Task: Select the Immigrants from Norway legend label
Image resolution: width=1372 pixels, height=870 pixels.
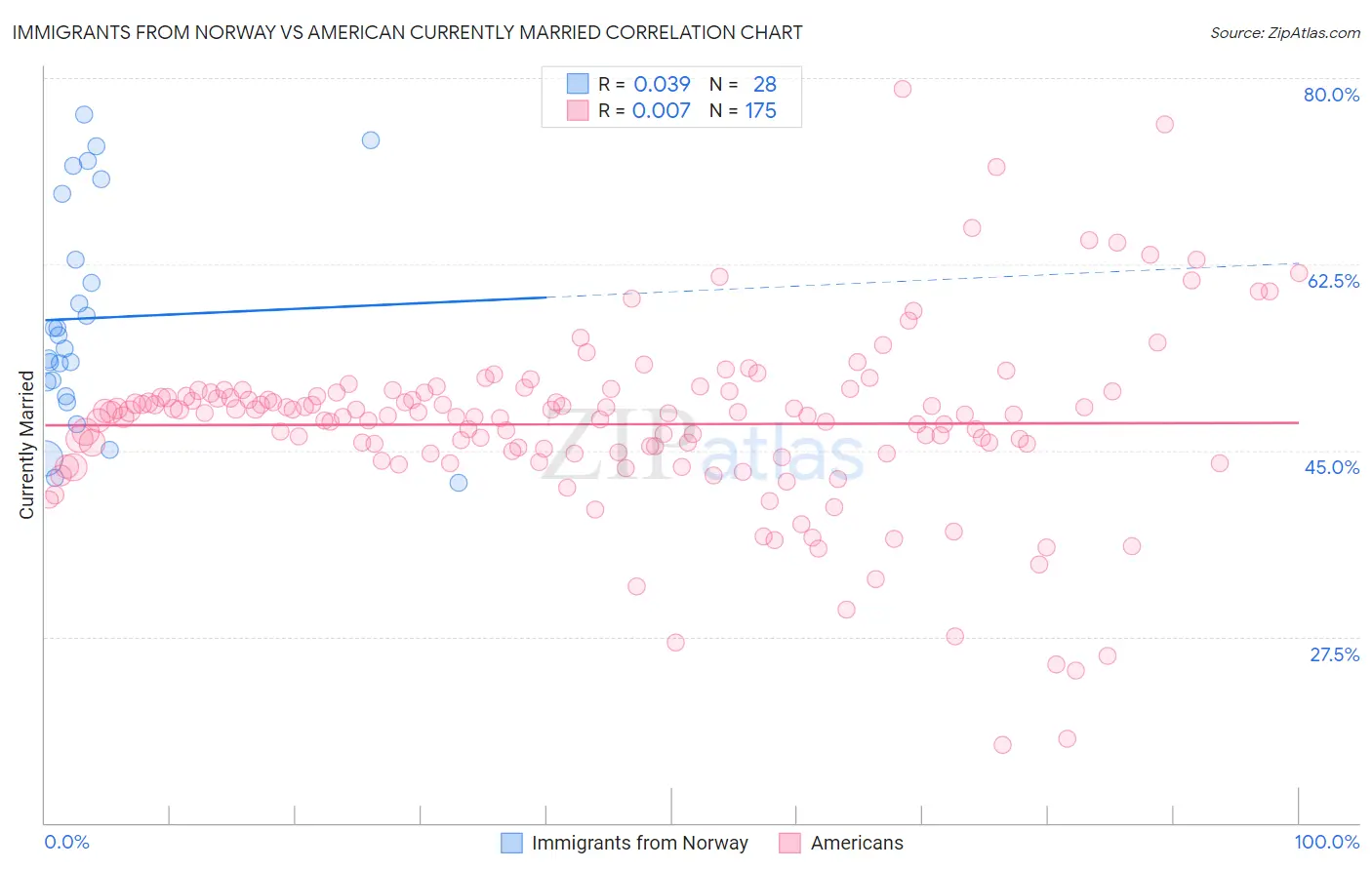Action: (640, 843)
